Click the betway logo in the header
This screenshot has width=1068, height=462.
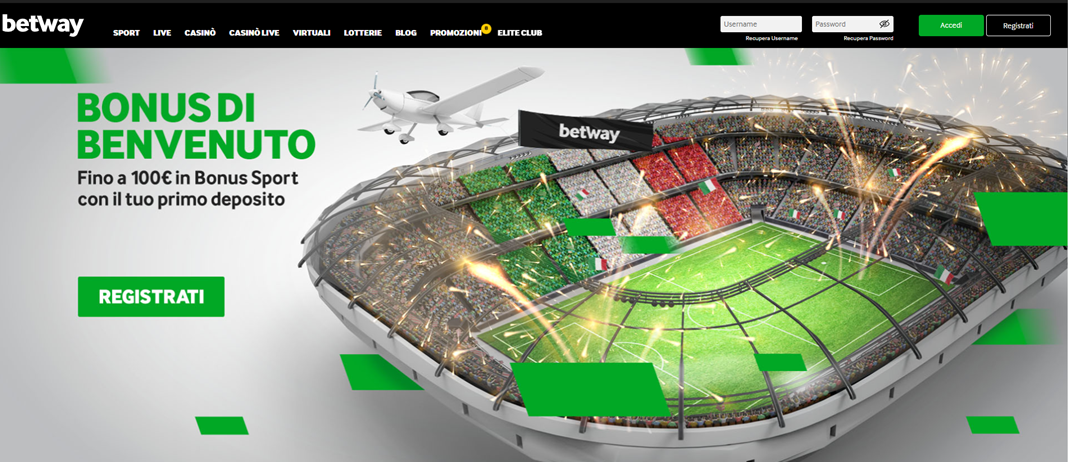tap(42, 25)
